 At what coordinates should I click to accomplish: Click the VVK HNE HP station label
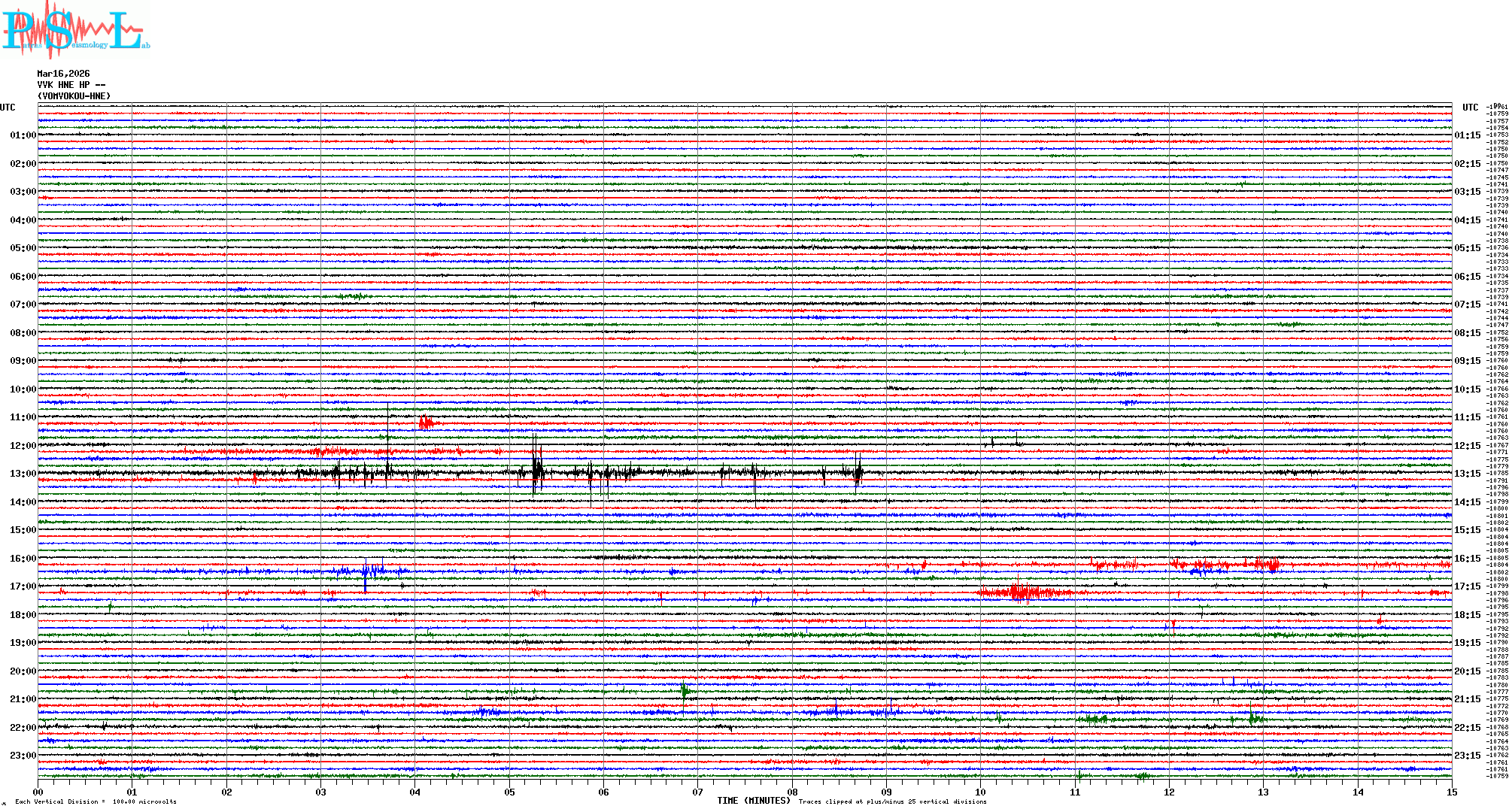pyautogui.click(x=71, y=85)
